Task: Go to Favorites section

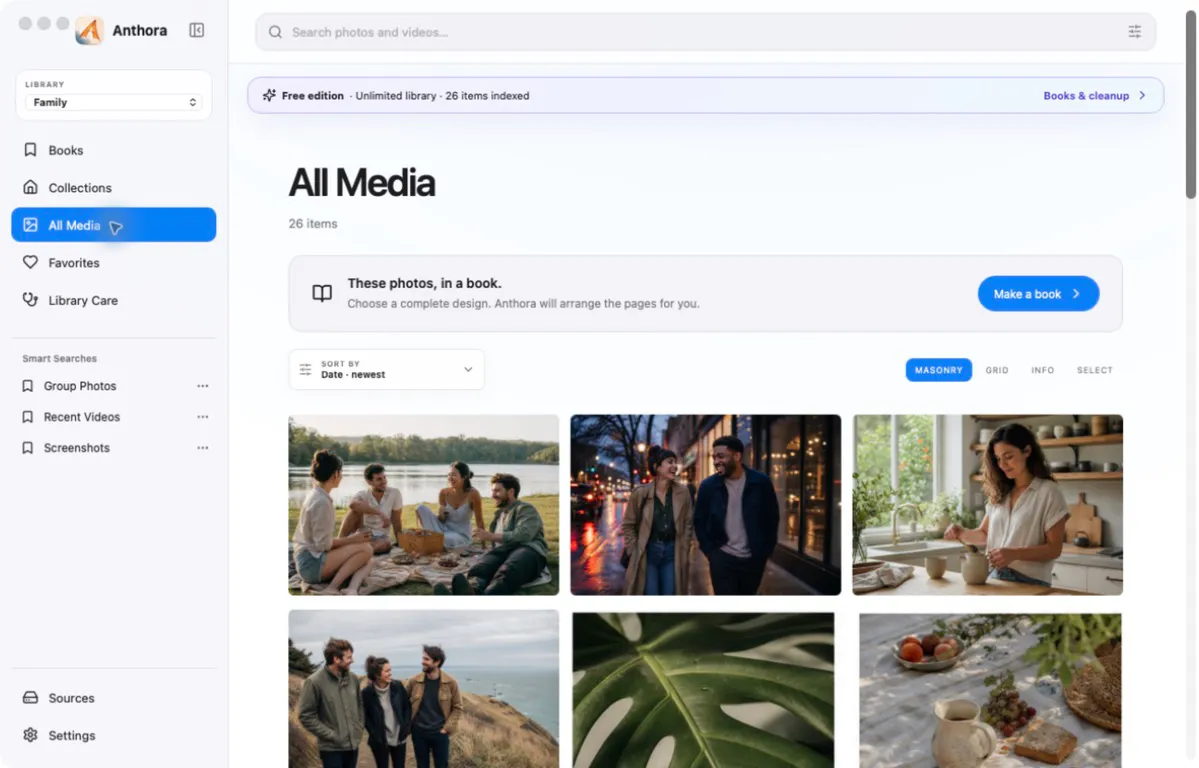Action: [x=114, y=262]
